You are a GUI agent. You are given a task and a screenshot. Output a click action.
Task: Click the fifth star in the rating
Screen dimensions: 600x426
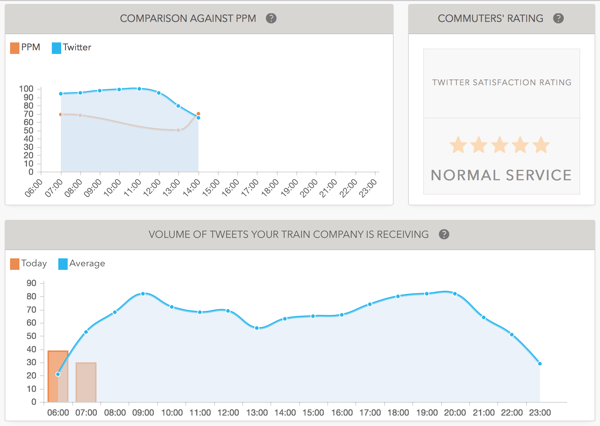tap(541, 145)
